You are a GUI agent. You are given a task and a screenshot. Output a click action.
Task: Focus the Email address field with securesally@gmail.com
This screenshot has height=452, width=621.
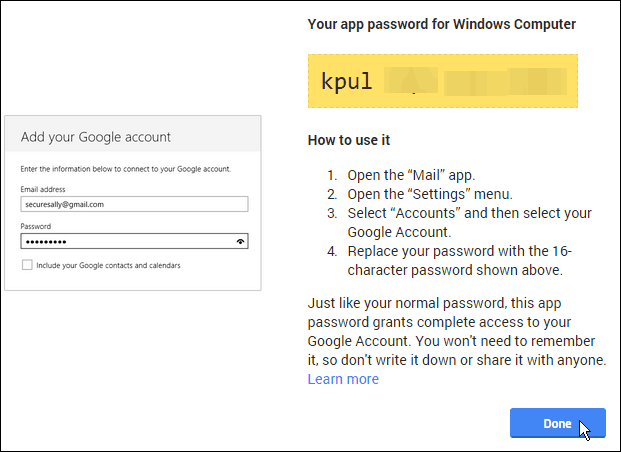click(134, 204)
